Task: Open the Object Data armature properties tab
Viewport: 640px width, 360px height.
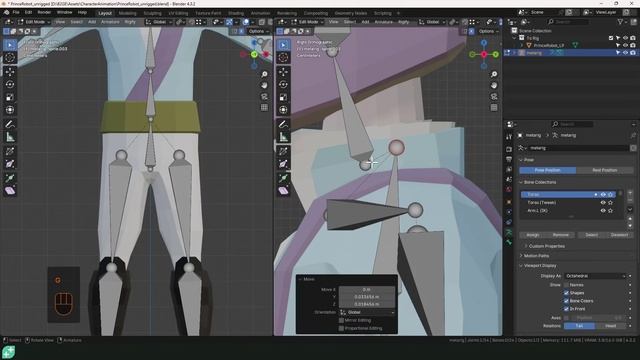Action: coord(509,232)
